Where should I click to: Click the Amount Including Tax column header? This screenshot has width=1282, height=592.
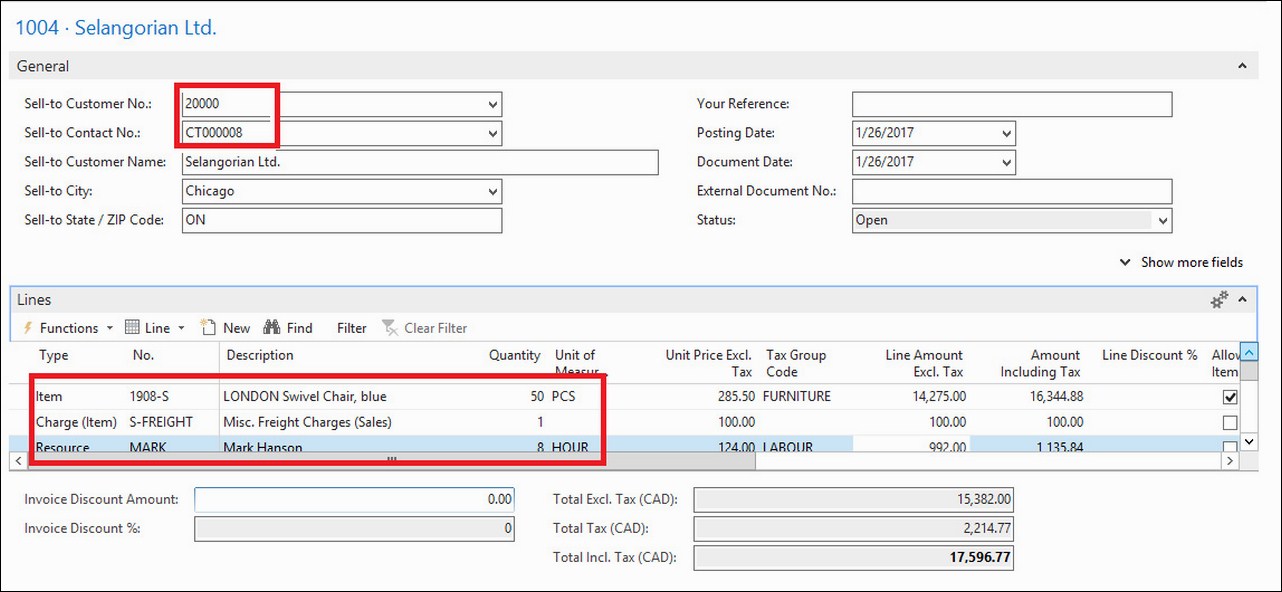click(1040, 363)
